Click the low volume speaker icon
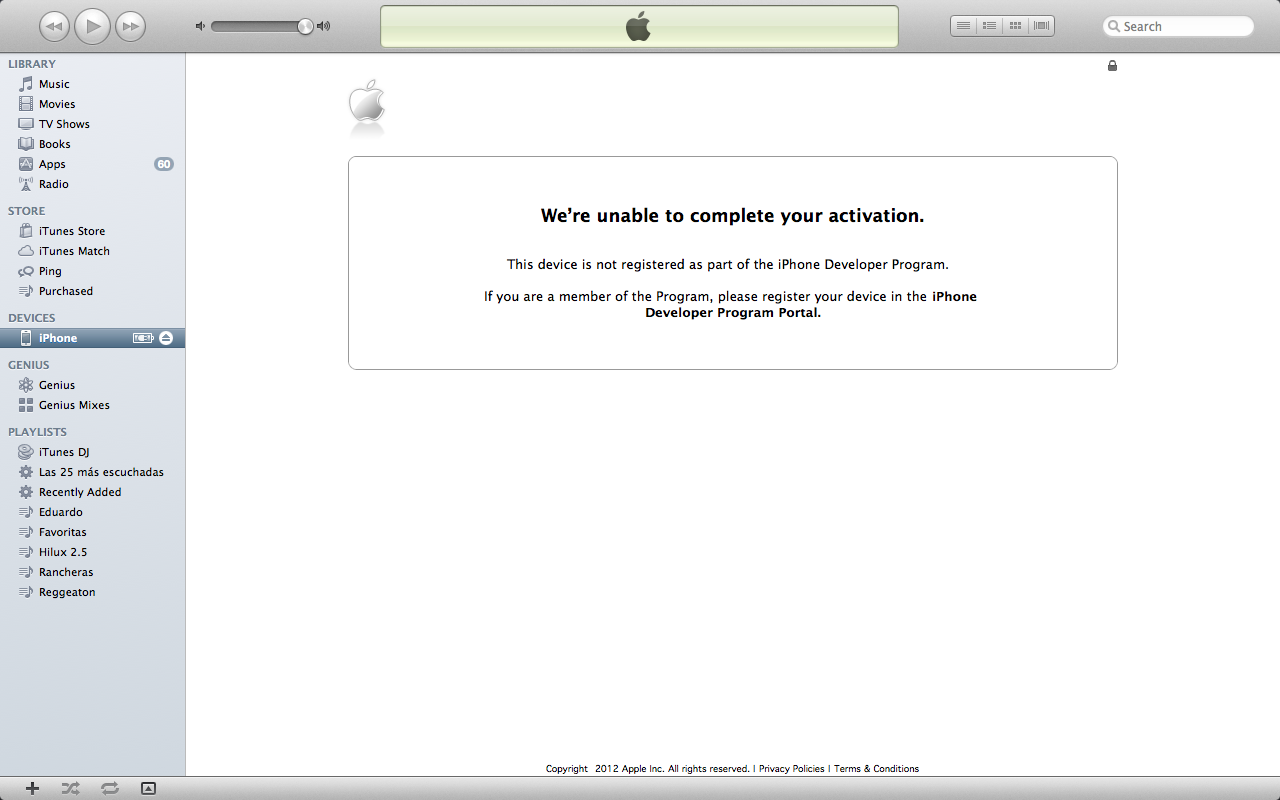 [200, 26]
